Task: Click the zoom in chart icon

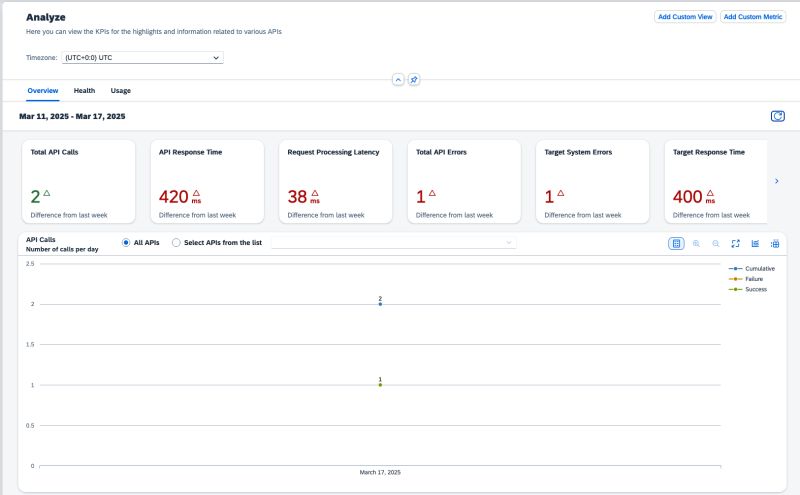Action: (696, 243)
